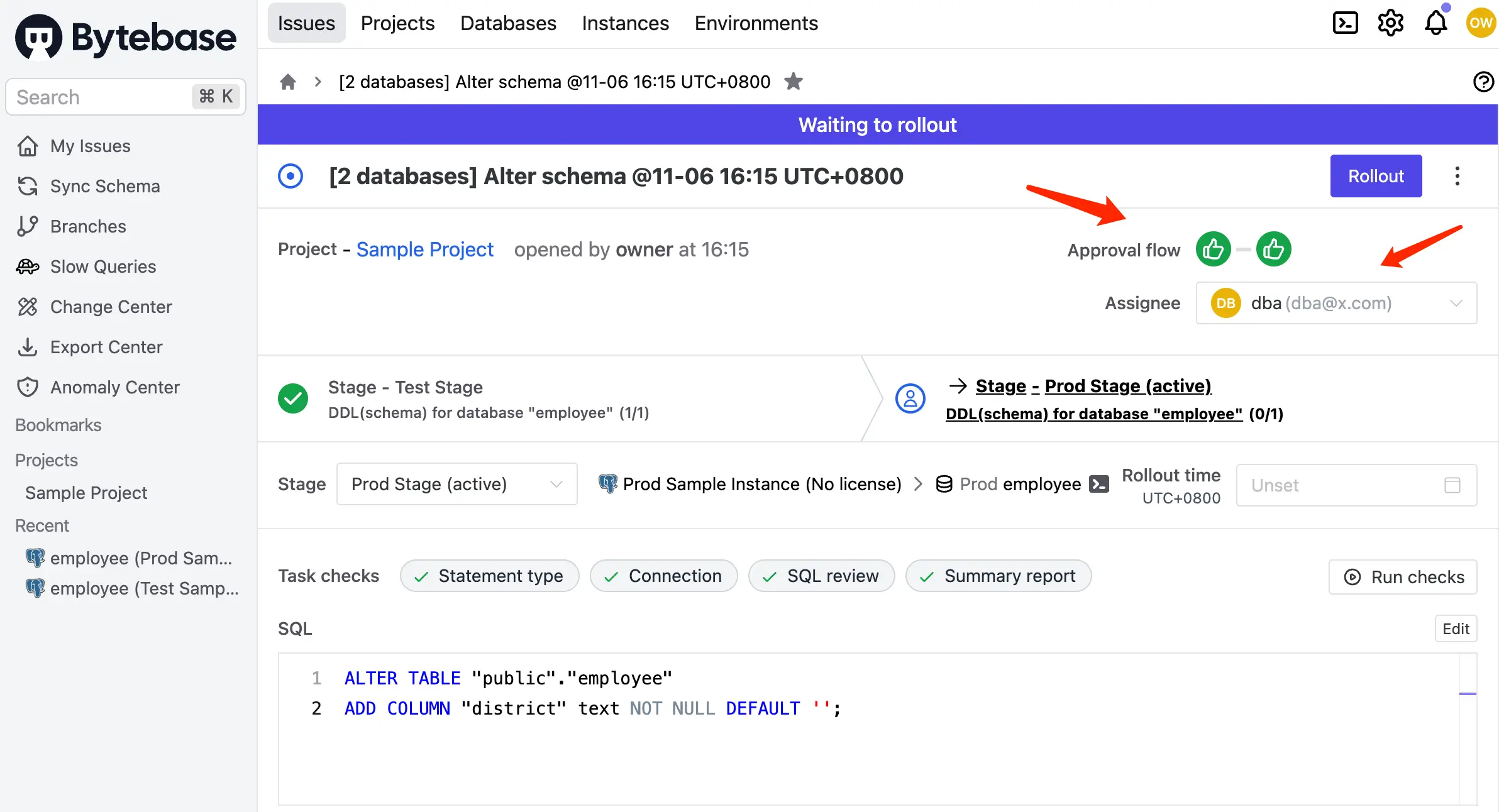
Task: Open SQL editor icon next to Prod employee
Action: point(1099,484)
